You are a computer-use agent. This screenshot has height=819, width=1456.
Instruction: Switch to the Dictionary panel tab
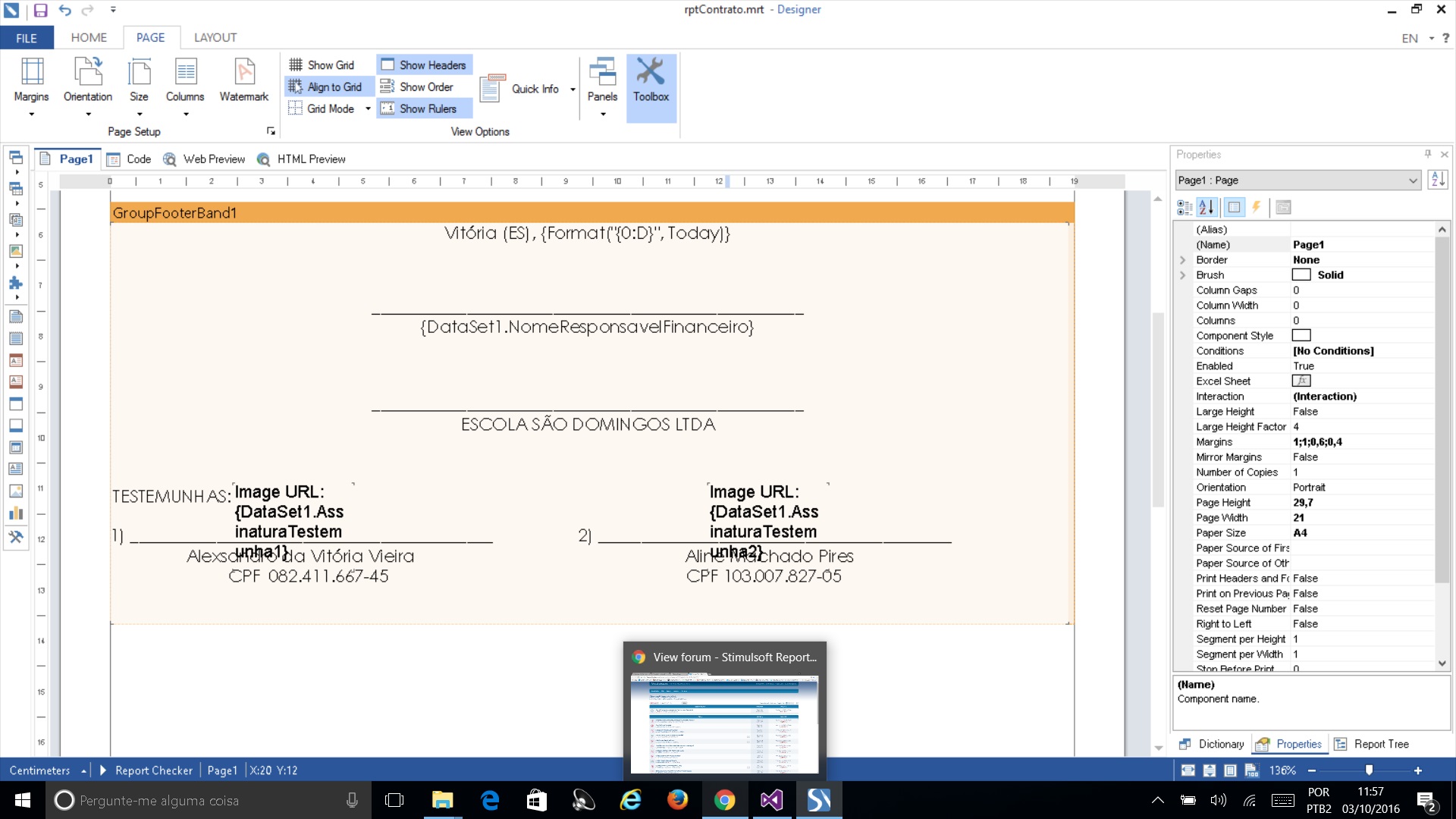(1212, 744)
